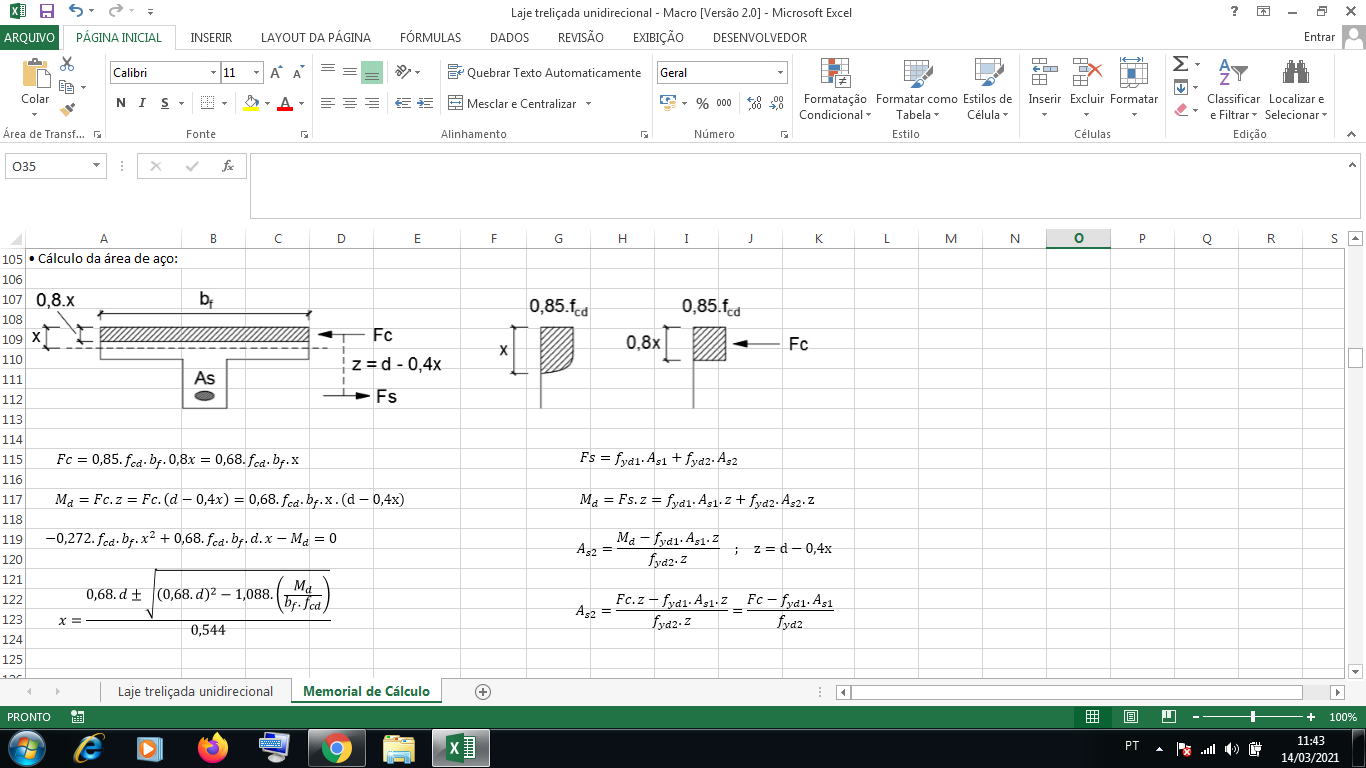Click the Formatar cells button
Screen dimensions: 1366x768
pos(1134,89)
